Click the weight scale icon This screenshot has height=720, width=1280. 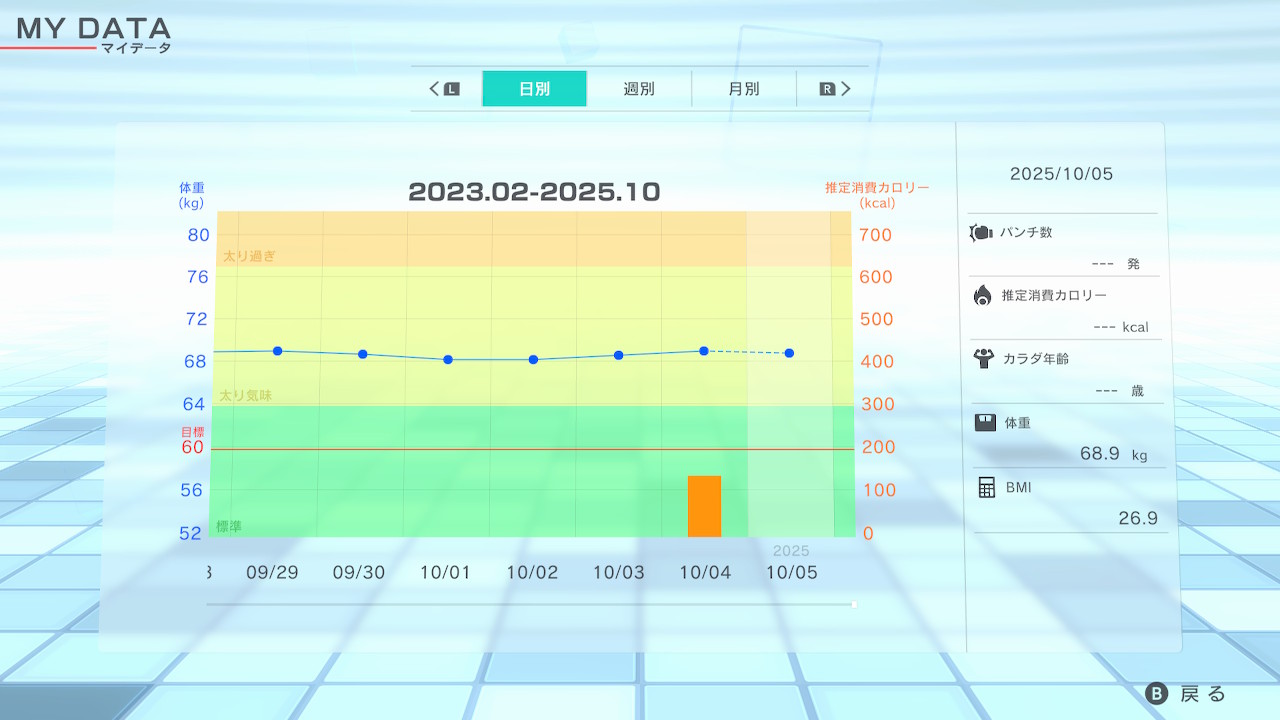click(x=985, y=422)
